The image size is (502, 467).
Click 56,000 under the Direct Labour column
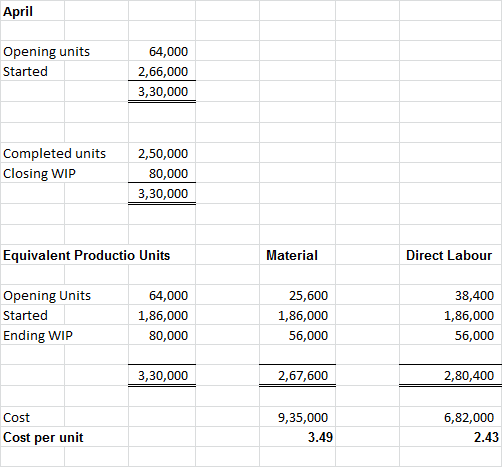coord(474,335)
